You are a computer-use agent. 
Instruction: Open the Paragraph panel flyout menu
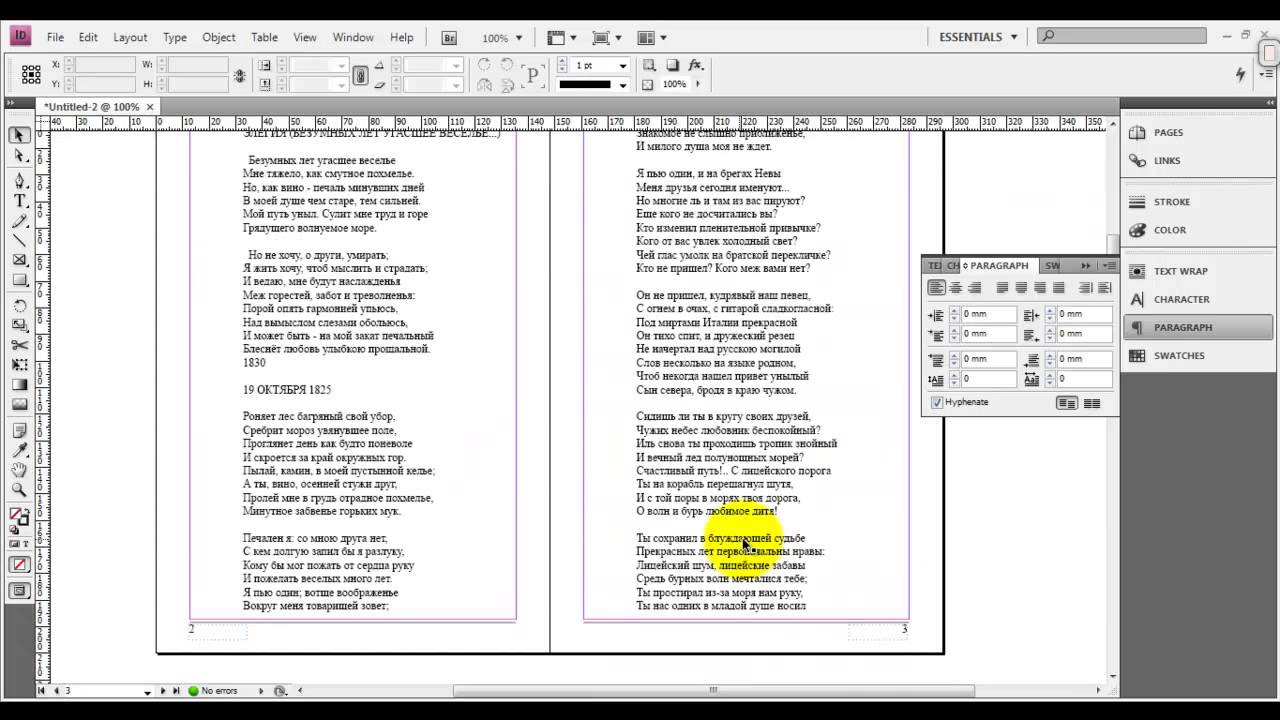pyautogui.click(x=1108, y=265)
